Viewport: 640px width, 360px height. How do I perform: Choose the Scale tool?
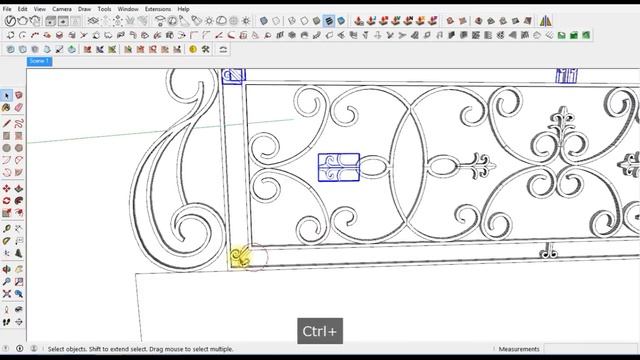6,213
